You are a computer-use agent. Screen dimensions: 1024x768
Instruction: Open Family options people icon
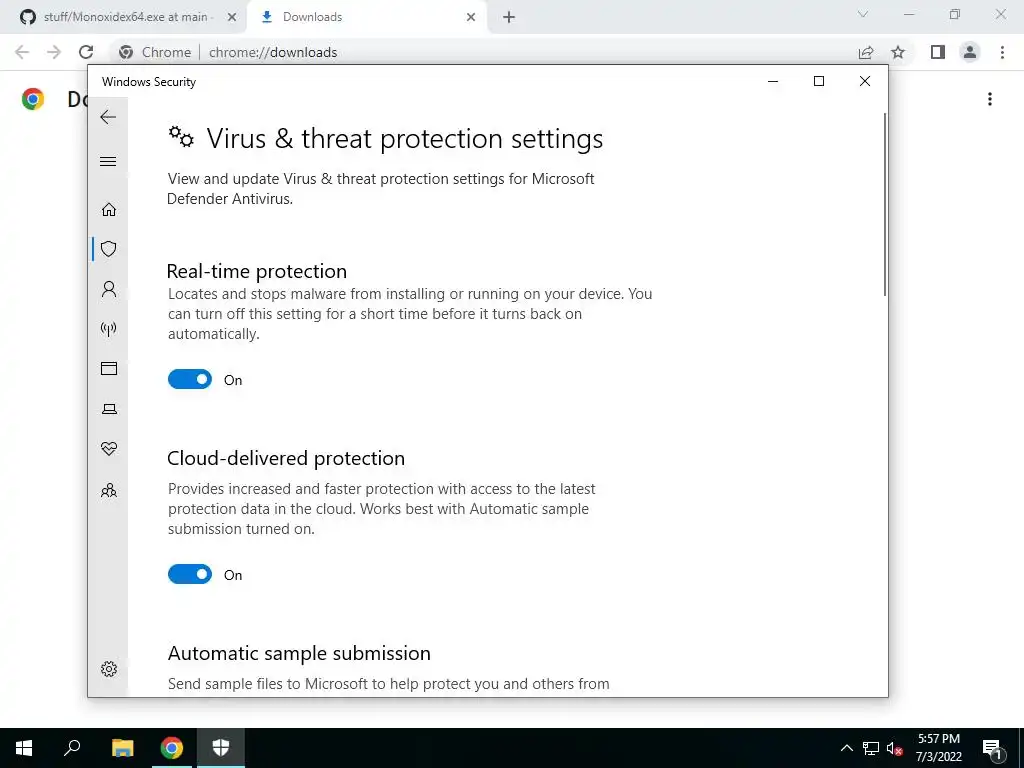[x=109, y=490]
